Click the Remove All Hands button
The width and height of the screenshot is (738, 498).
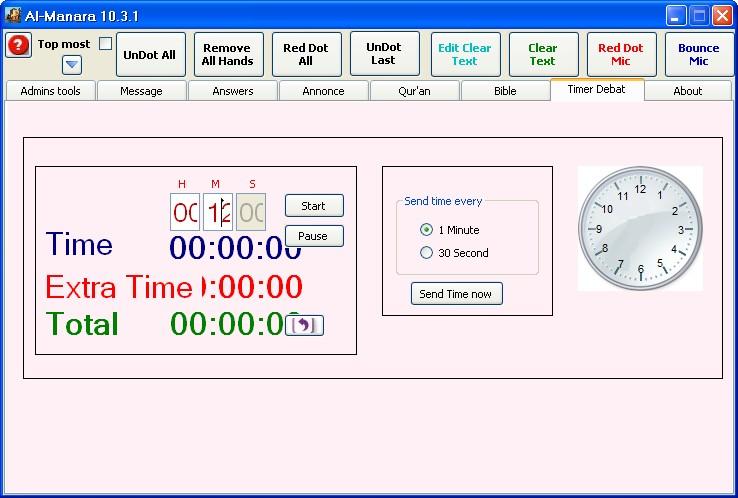coord(227,54)
